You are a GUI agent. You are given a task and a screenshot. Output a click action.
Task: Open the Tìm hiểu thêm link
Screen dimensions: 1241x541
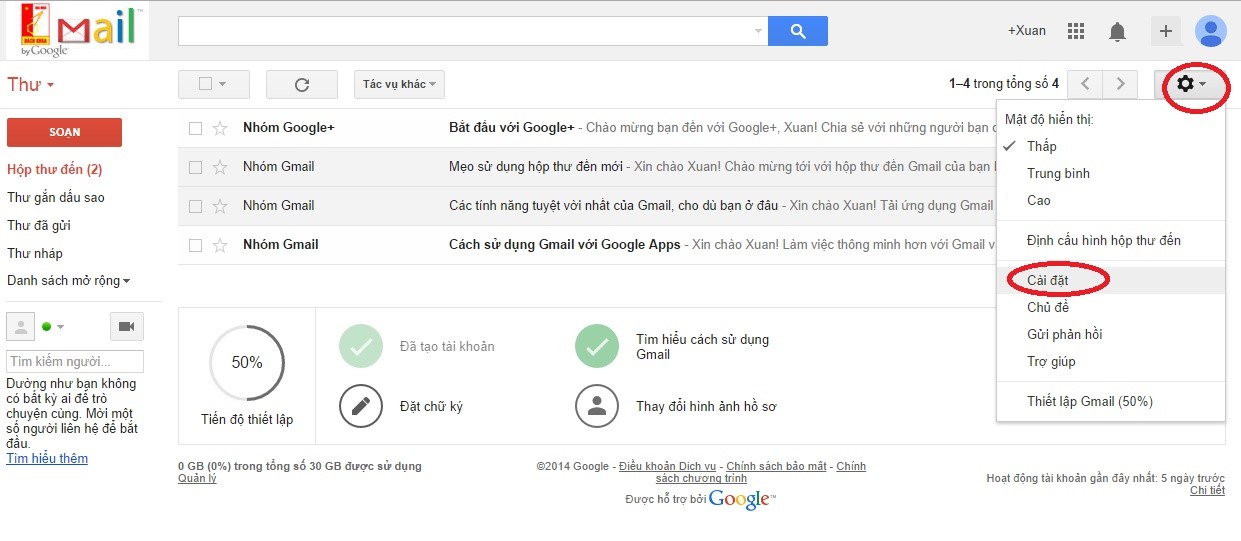point(47,459)
